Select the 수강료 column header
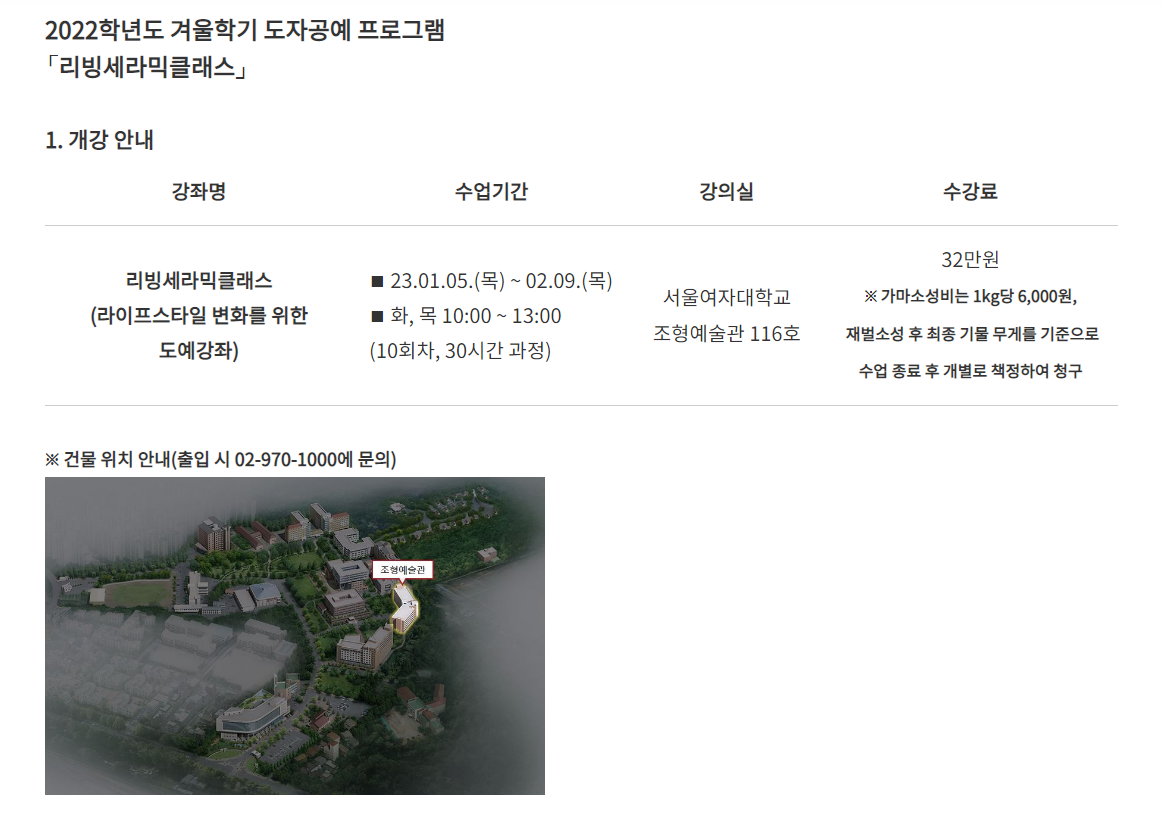This screenshot has width=1162, height=818. click(x=970, y=192)
